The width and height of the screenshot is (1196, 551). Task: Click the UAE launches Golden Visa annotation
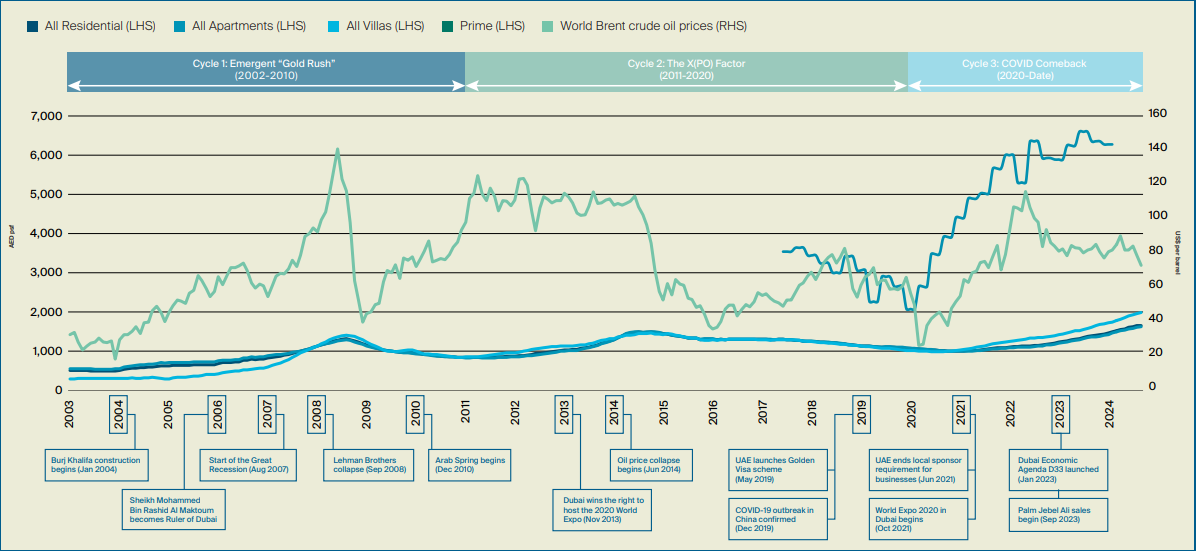(x=778, y=470)
